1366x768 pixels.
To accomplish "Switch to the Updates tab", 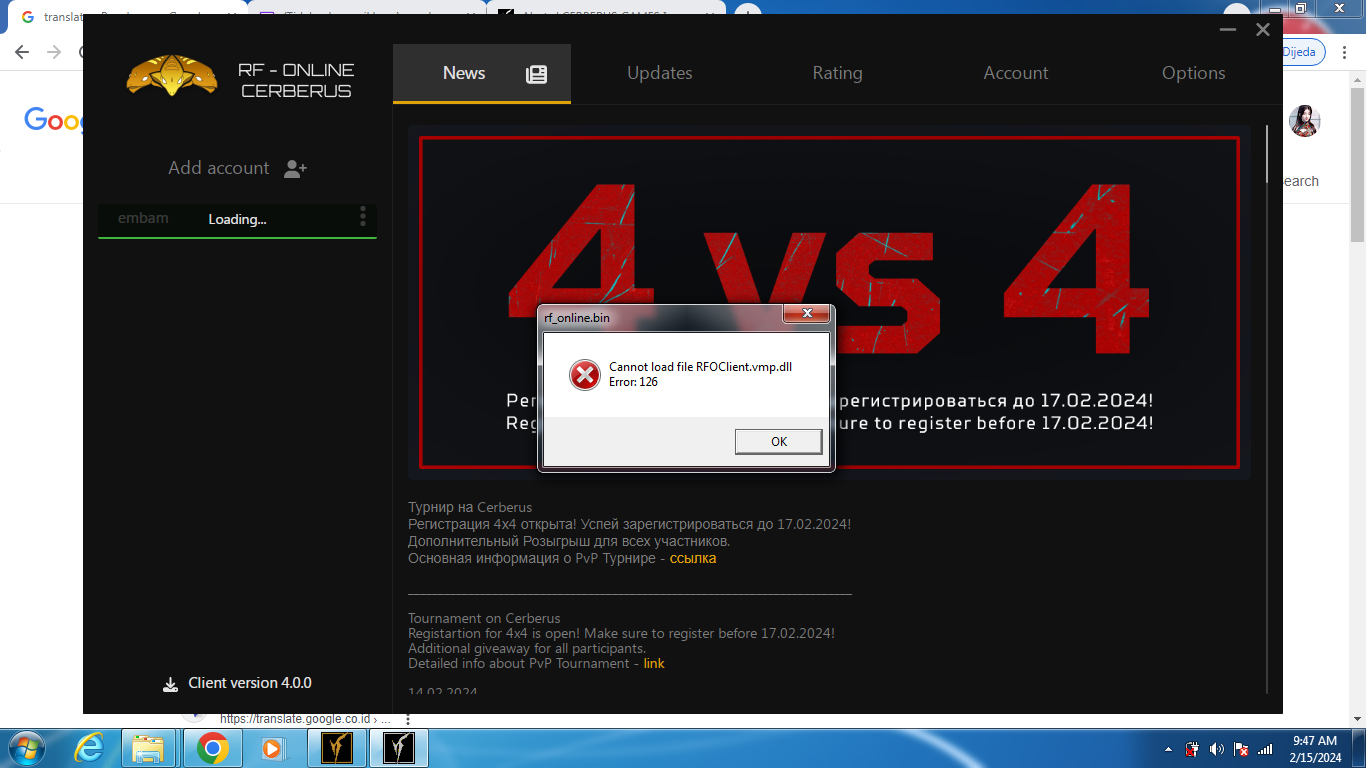I will click(x=659, y=73).
